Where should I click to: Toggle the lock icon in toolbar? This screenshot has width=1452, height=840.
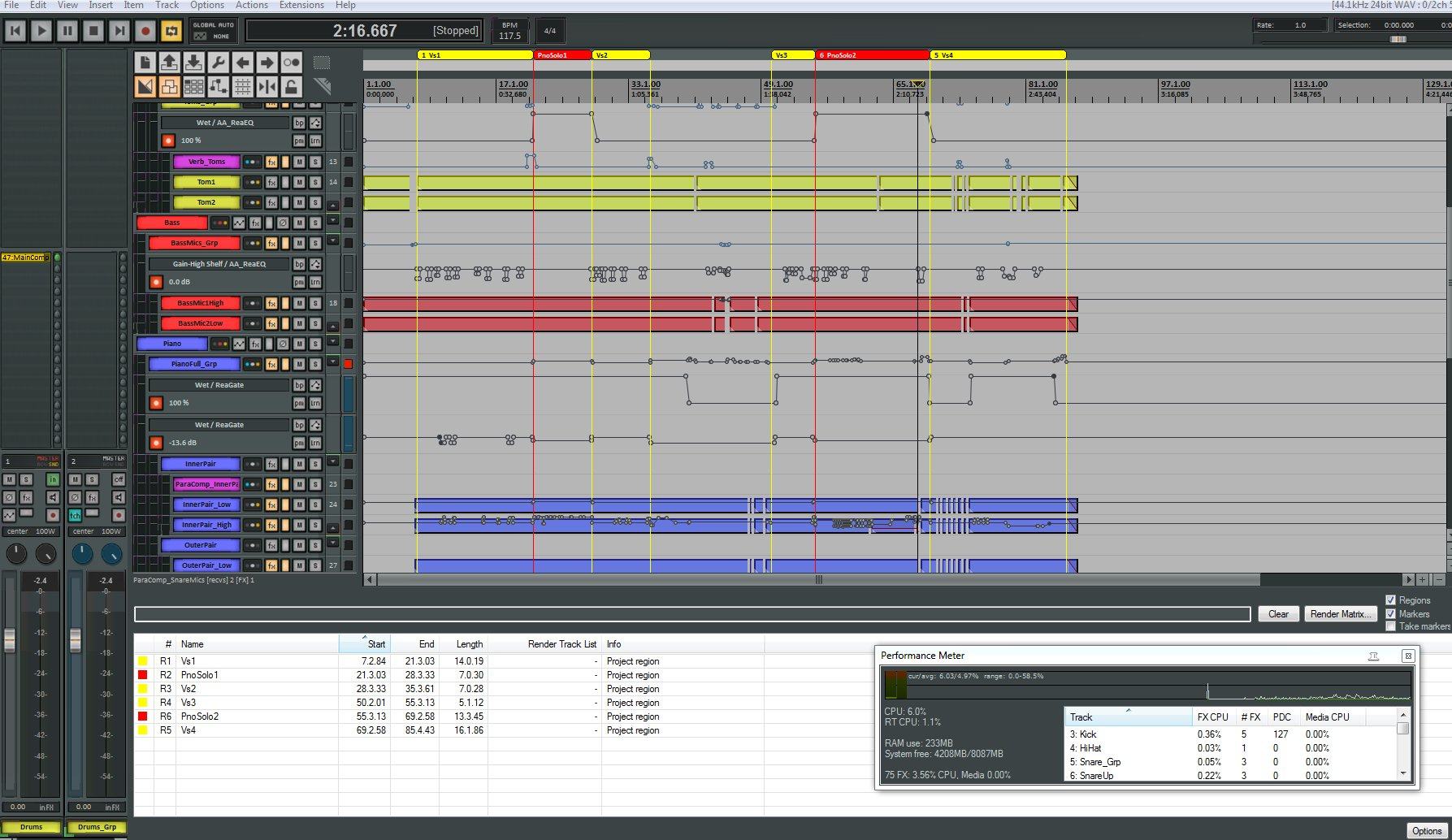[x=291, y=86]
